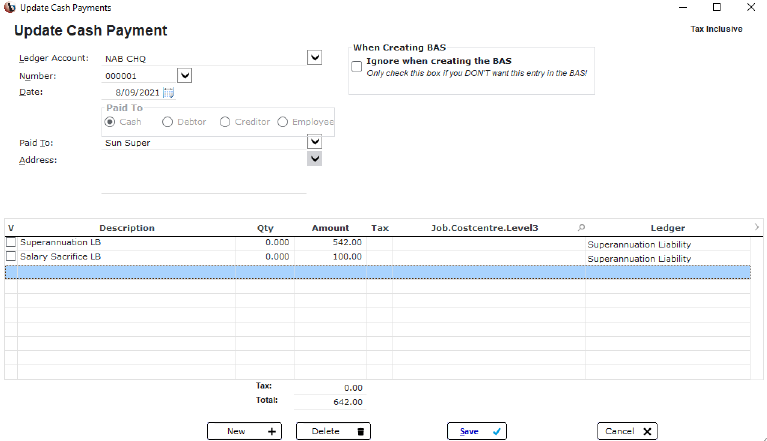Image resolution: width=767 pixels, height=441 pixels.
Task: Click the Amount column header
Action: (x=330, y=228)
